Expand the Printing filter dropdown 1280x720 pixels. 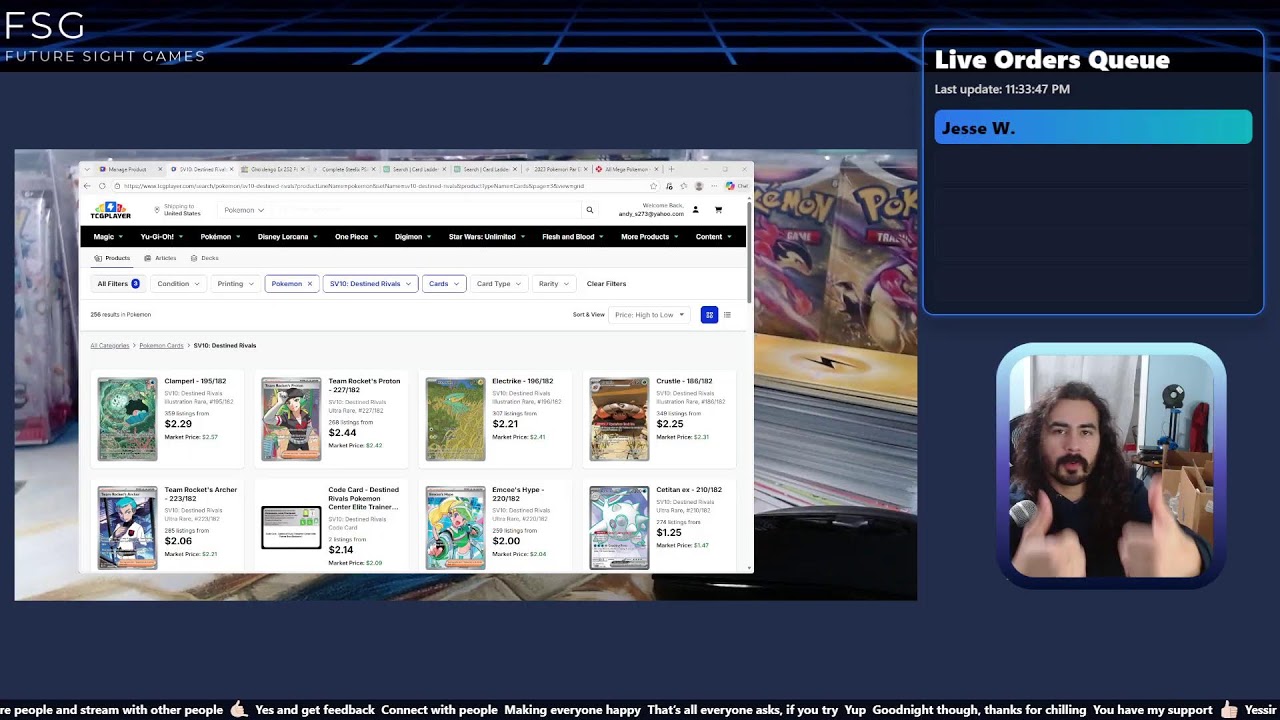[236, 284]
